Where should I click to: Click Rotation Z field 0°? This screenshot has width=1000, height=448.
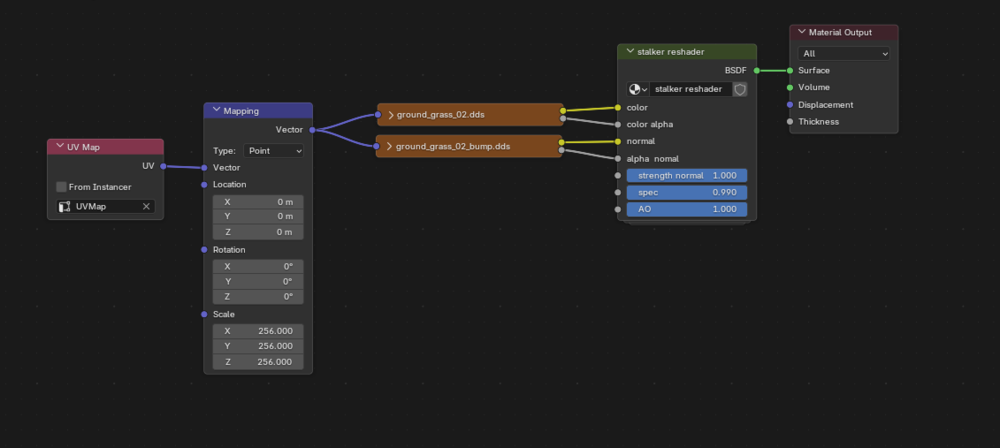pyautogui.click(x=258, y=297)
